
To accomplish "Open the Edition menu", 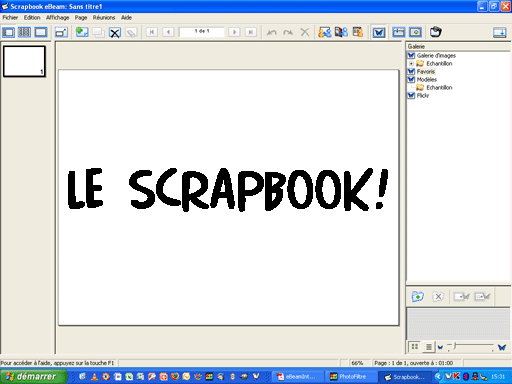I will click(x=32, y=18).
